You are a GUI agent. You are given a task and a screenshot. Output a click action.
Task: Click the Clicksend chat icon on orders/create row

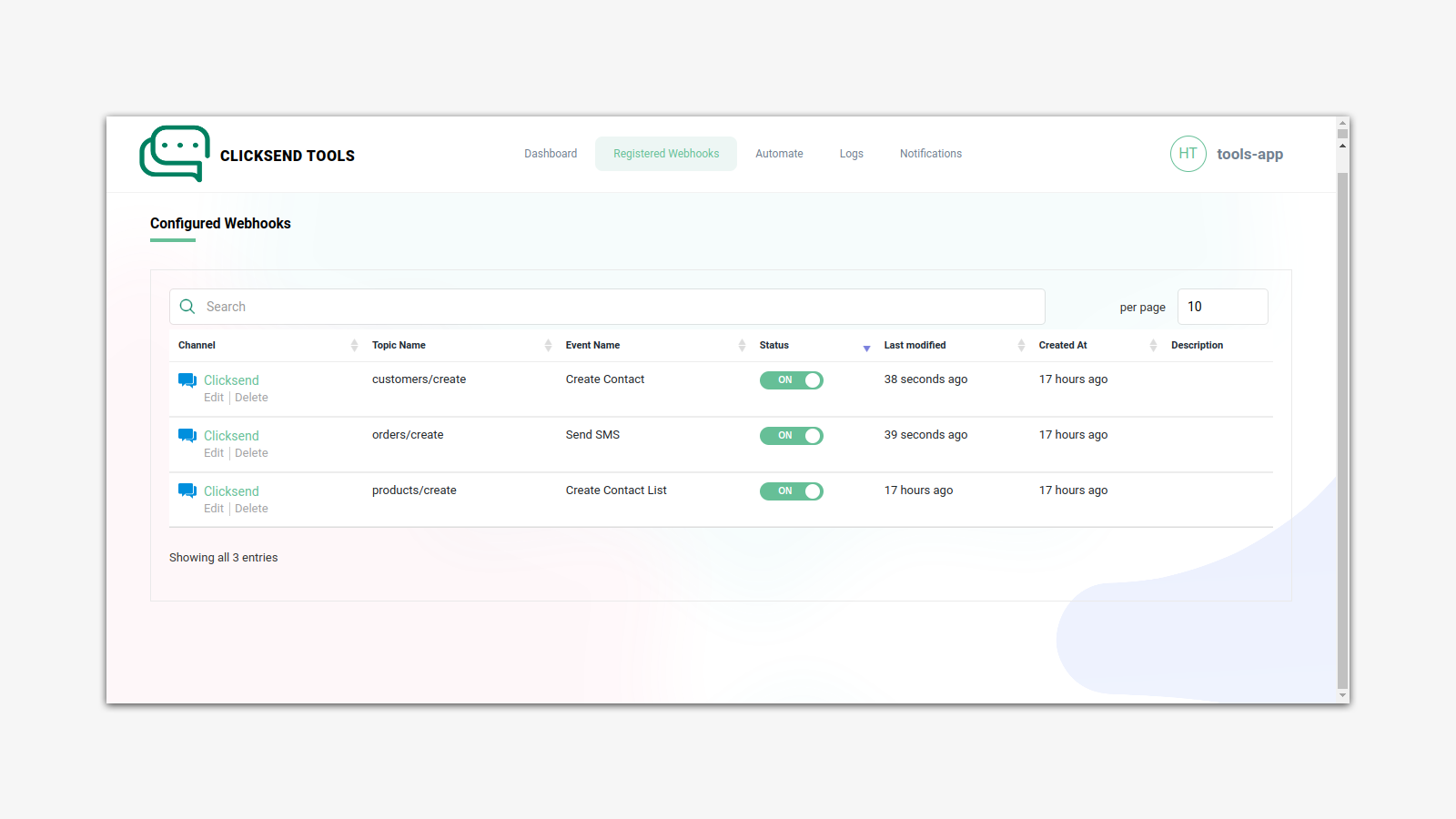click(187, 434)
